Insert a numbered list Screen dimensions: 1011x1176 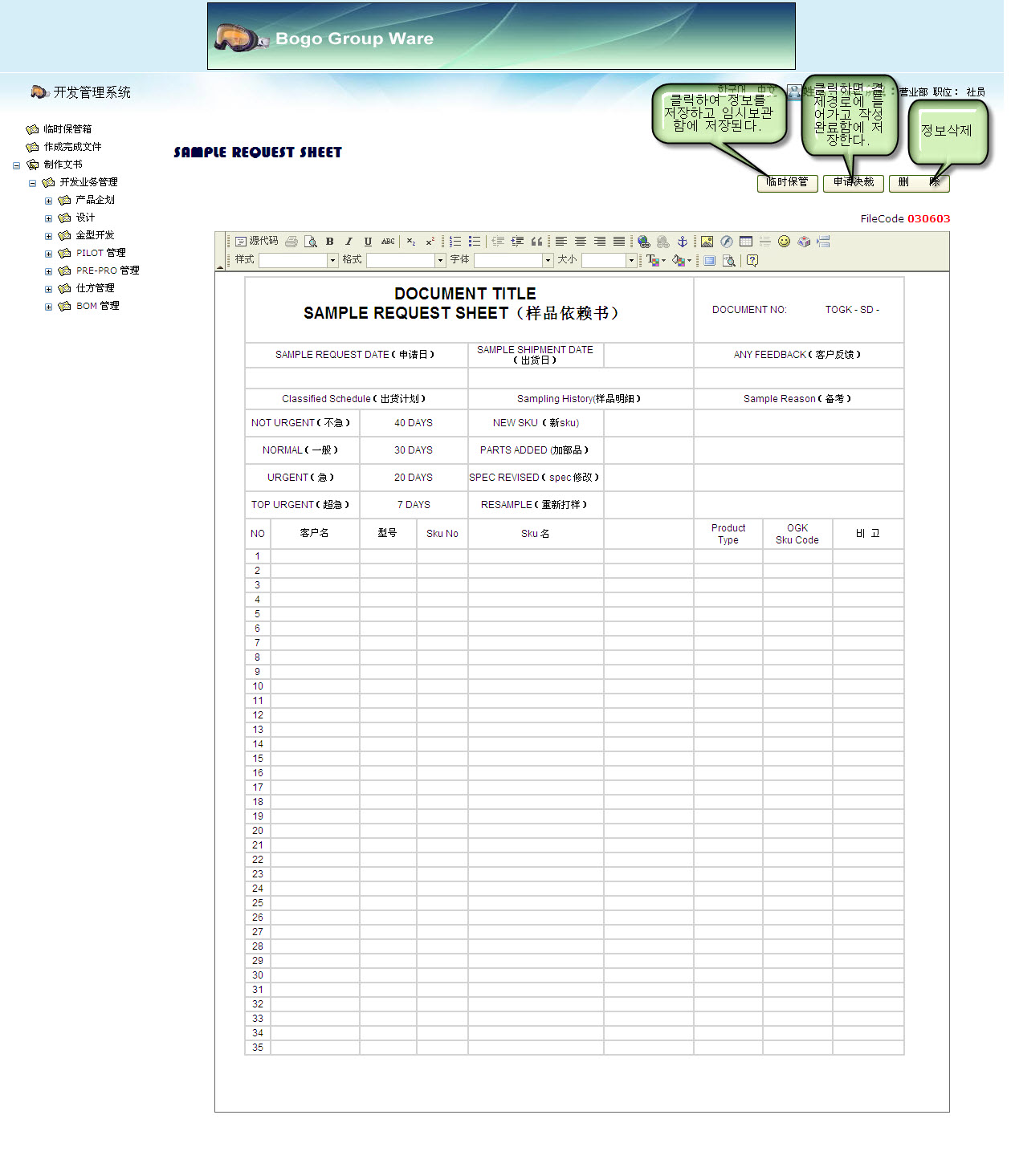pyautogui.click(x=455, y=242)
